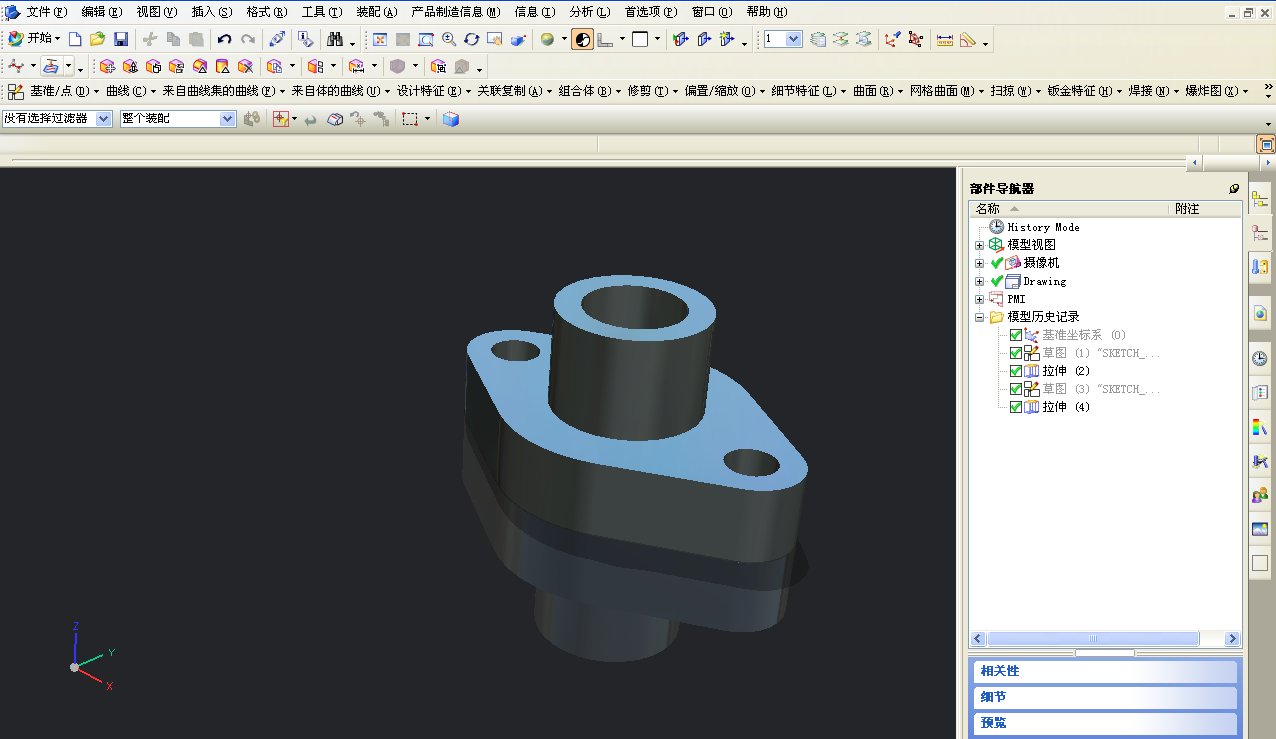Screen dimensions: 1276x739
Task: Click the Pan view icon
Action: pyautogui.click(x=495, y=39)
